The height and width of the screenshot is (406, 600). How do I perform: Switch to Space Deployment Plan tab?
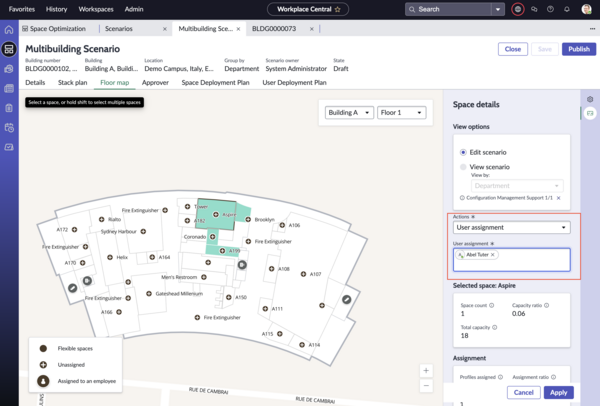pyautogui.click(x=215, y=82)
